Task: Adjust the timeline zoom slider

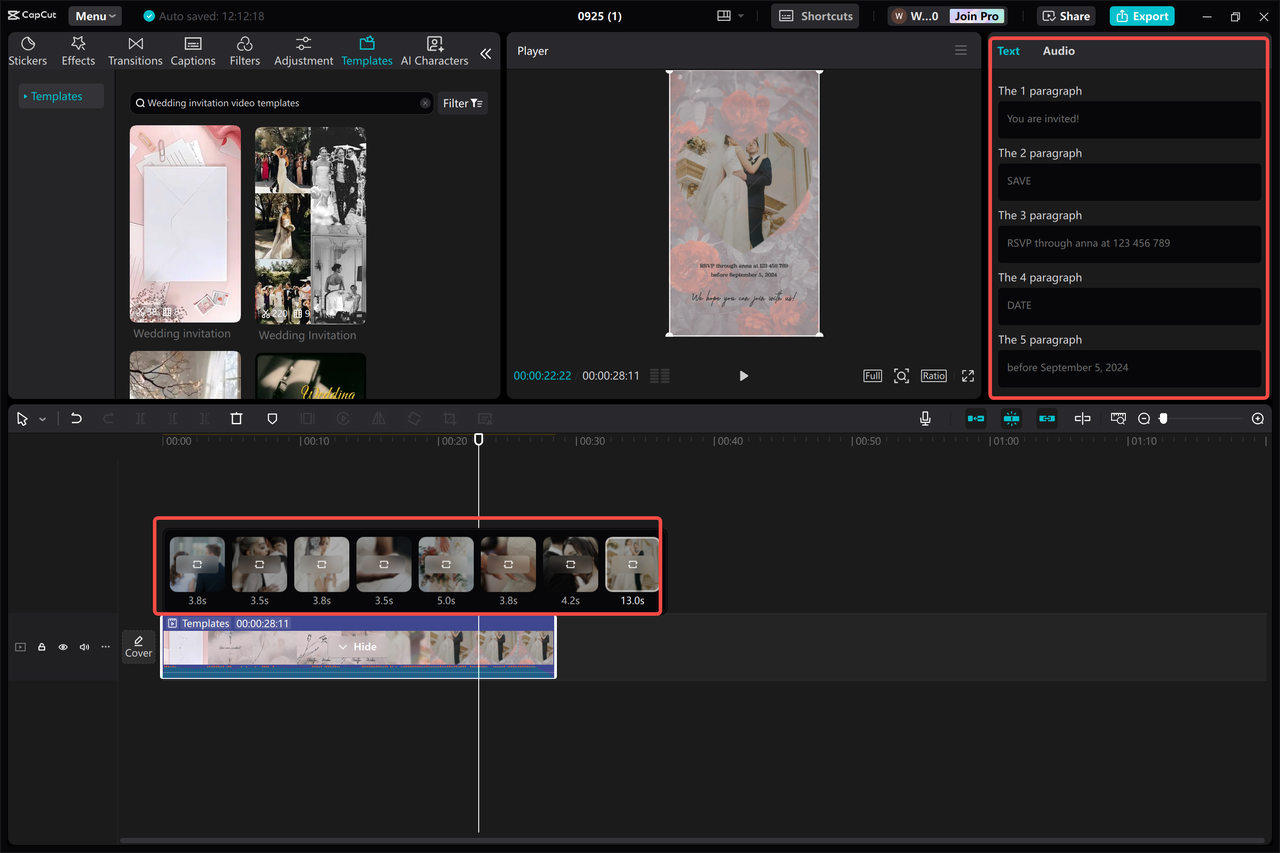Action: pyautogui.click(x=1162, y=418)
